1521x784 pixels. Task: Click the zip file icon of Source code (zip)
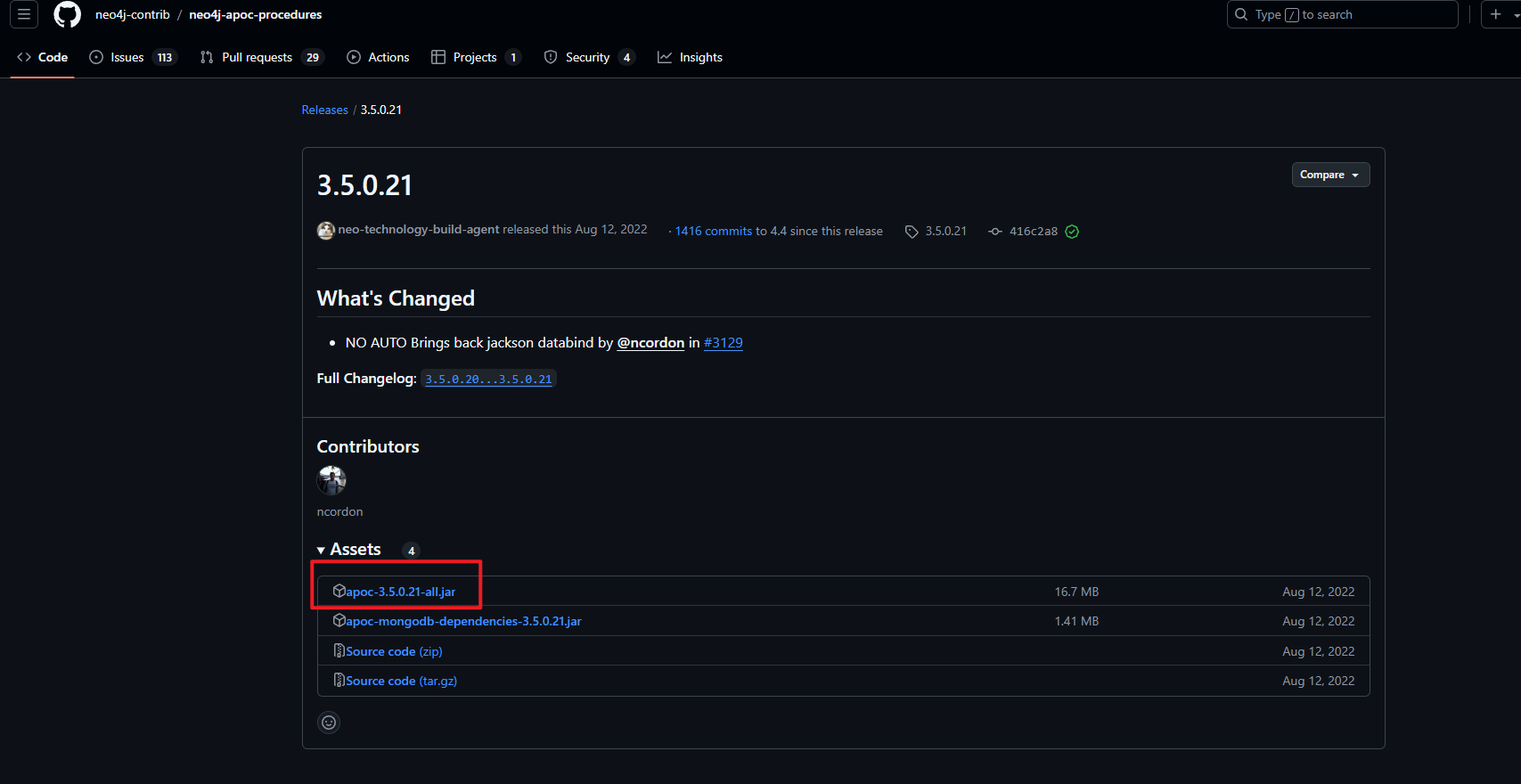point(339,650)
